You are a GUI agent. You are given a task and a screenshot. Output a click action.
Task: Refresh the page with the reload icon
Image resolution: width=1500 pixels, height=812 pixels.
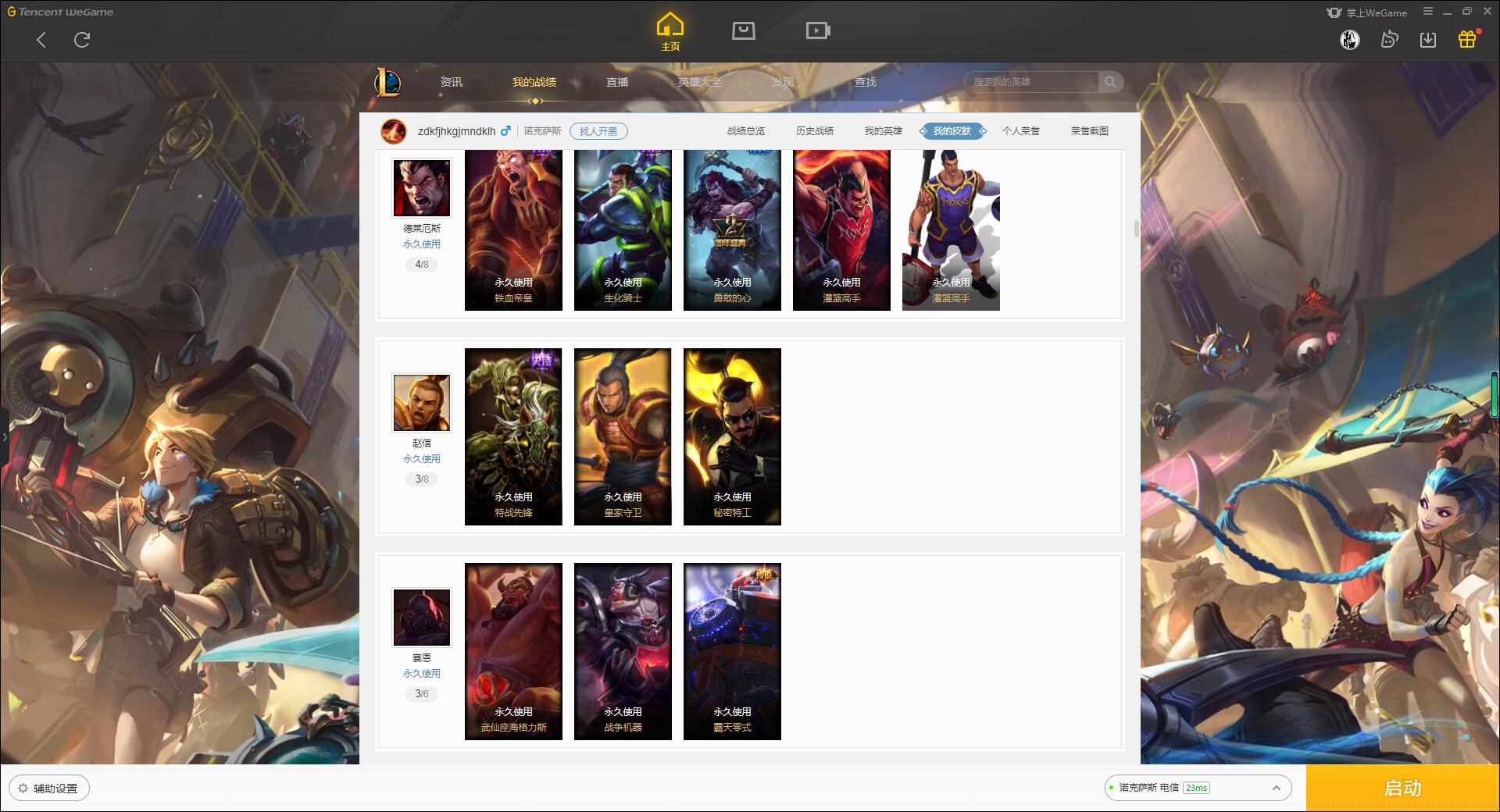tap(82, 40)
